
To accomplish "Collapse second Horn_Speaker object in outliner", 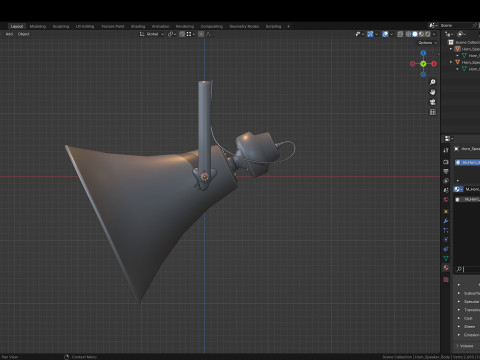I will tap(451, 62).
